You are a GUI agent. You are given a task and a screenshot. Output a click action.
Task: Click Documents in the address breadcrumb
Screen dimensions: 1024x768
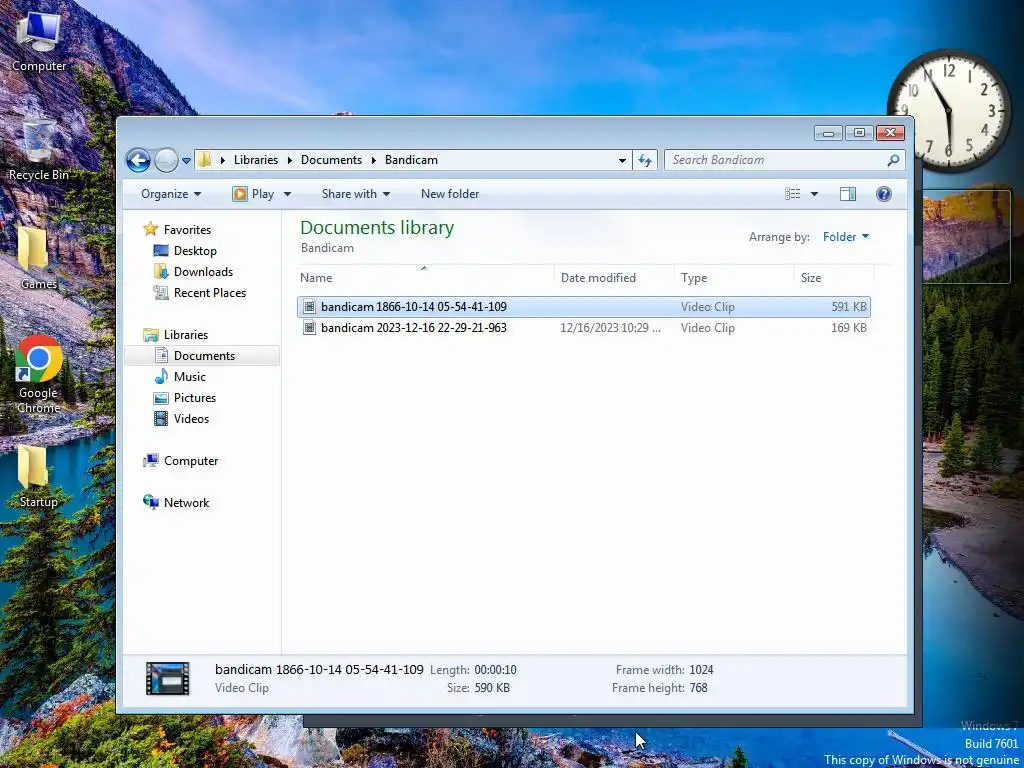pos(331,160)
